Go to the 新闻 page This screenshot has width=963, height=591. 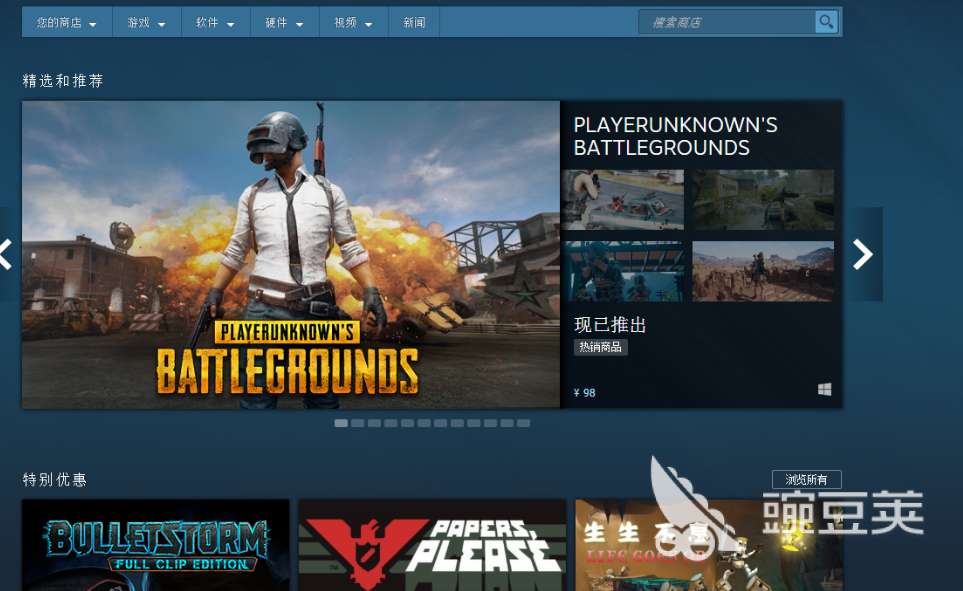point(414,23)
